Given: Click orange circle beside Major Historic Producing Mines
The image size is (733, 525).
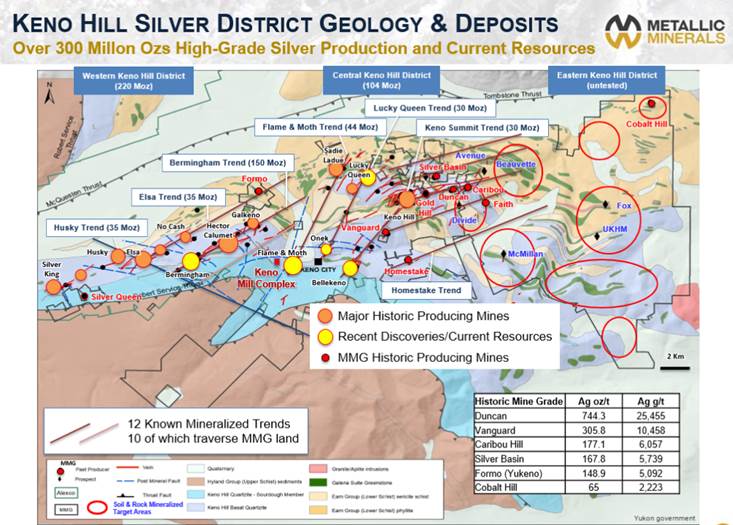Looking at the screenshot, I should (x=325, y=316).
